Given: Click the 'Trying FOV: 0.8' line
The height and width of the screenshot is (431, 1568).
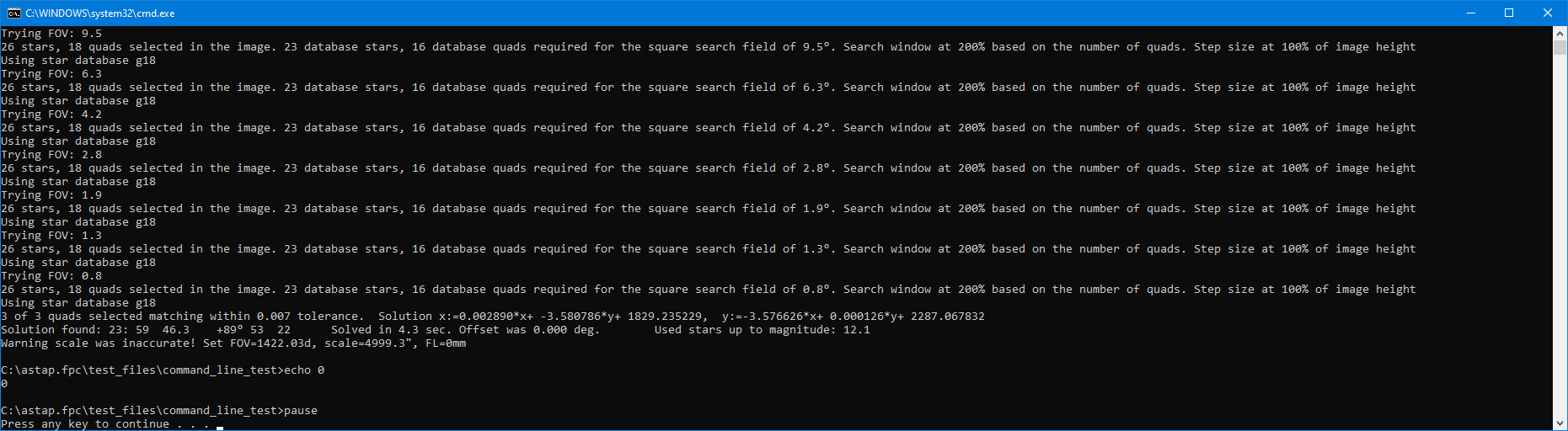Looking at the screenshot, I should tap(51, 276).
